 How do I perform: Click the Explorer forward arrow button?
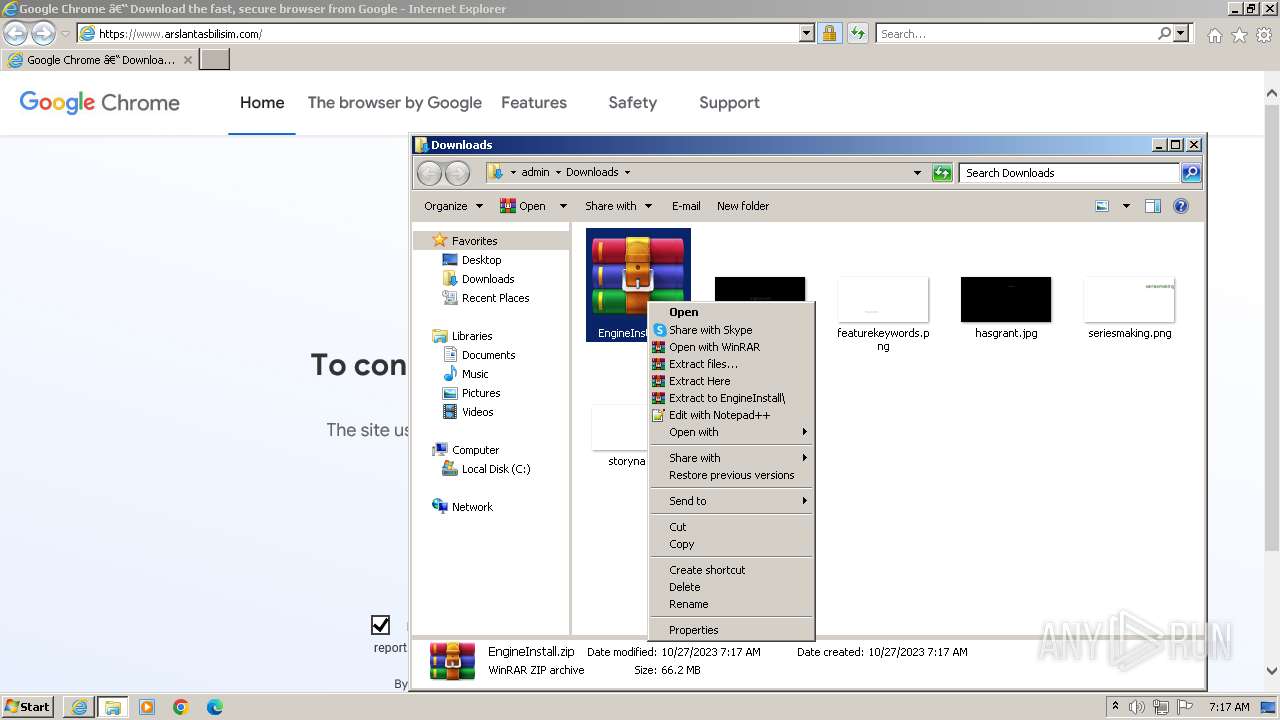click(x=457, y=173)
